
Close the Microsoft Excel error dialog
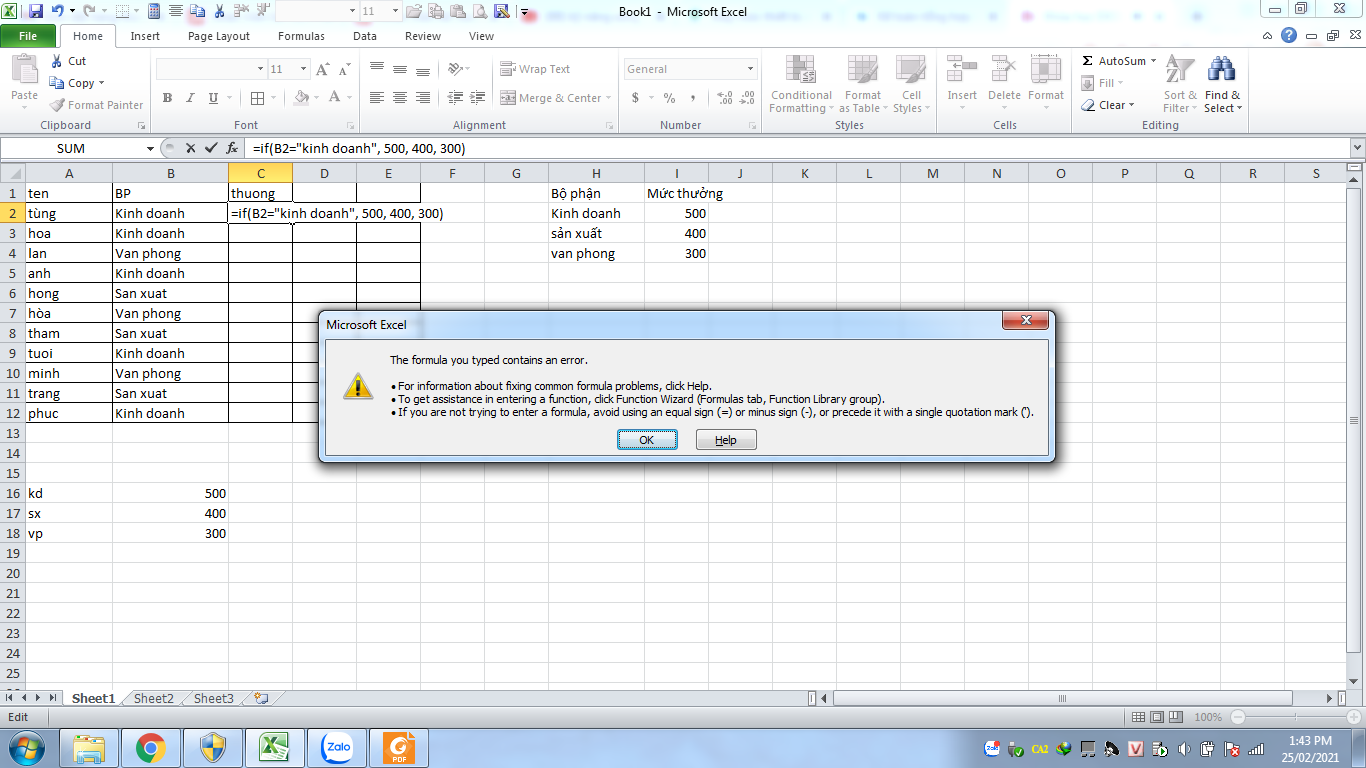click(1025, 321)
